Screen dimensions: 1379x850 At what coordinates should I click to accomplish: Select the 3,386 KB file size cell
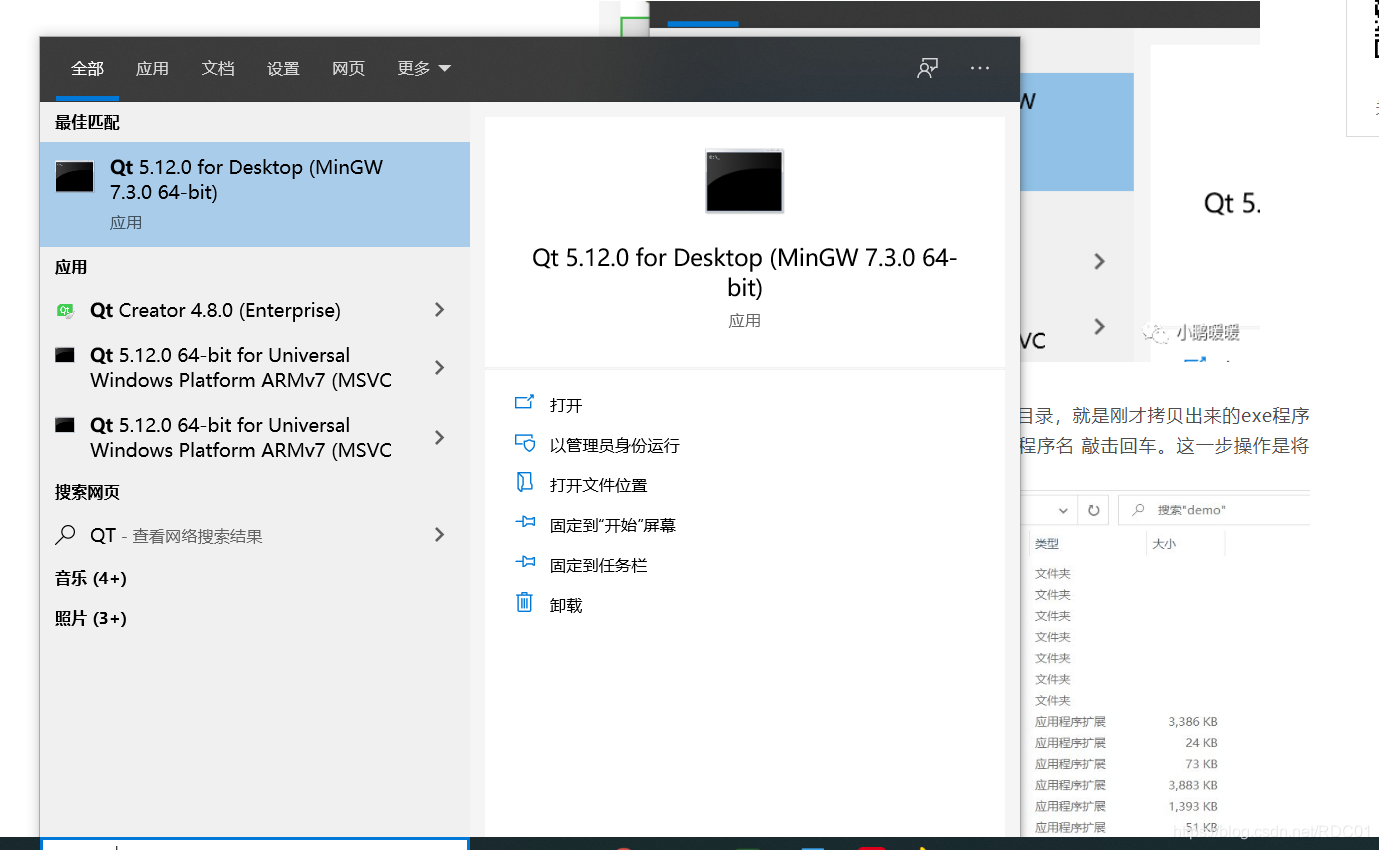[1192, 721]
